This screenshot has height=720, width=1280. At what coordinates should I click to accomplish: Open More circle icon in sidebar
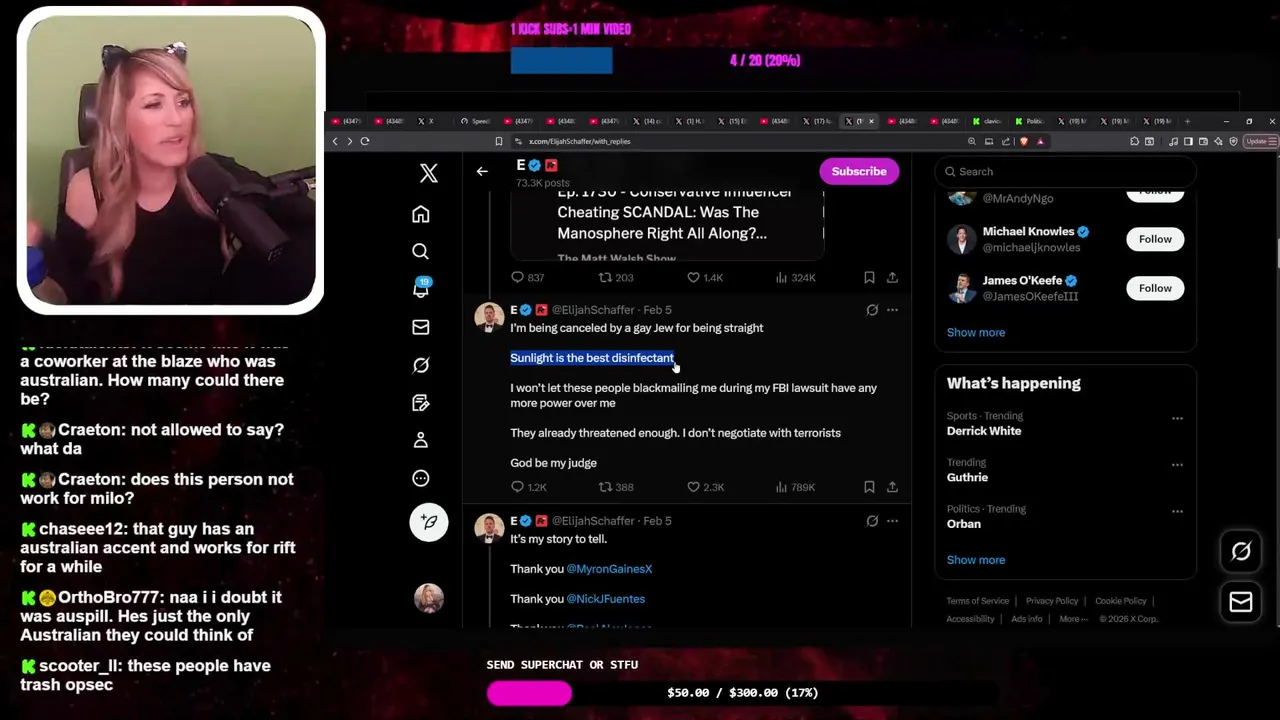421,478
